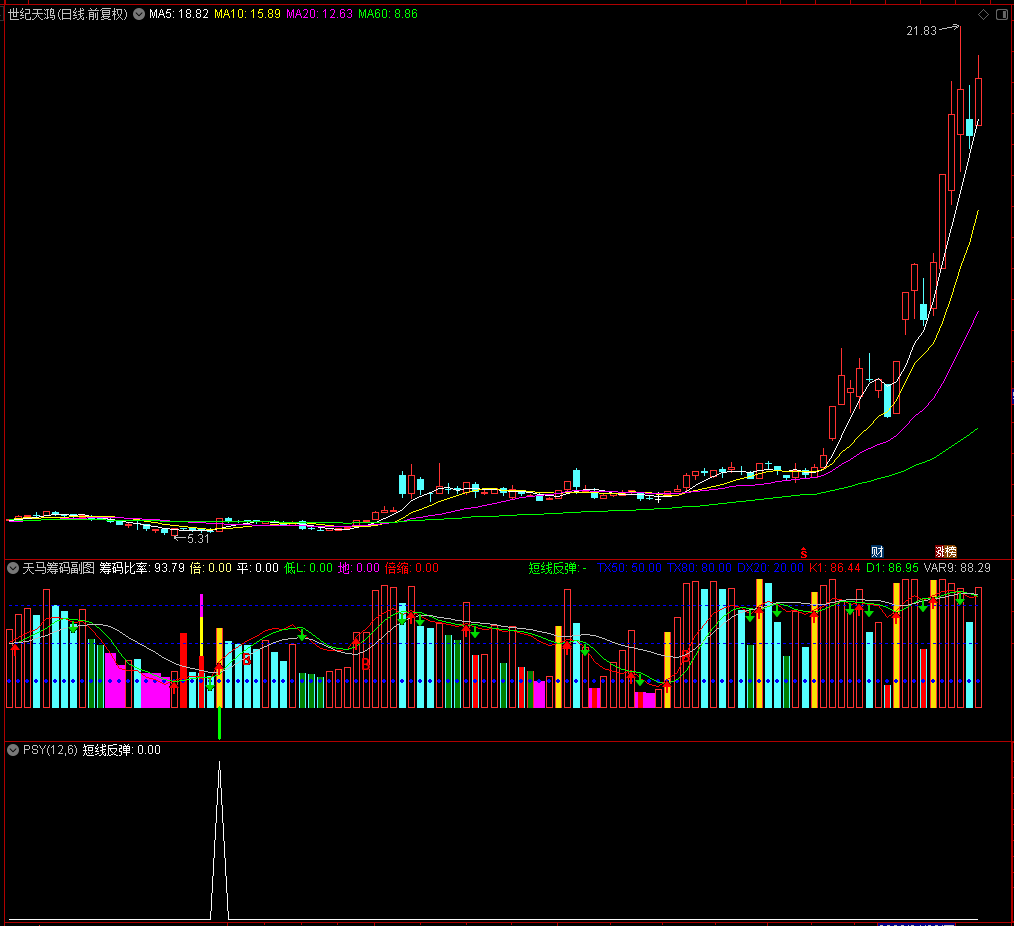The height and width of the screenshot is (926, 1014).
Task: Open the dropdown beside 世纪天鸿(日线,前复权) title
Action: pos(139,14)
